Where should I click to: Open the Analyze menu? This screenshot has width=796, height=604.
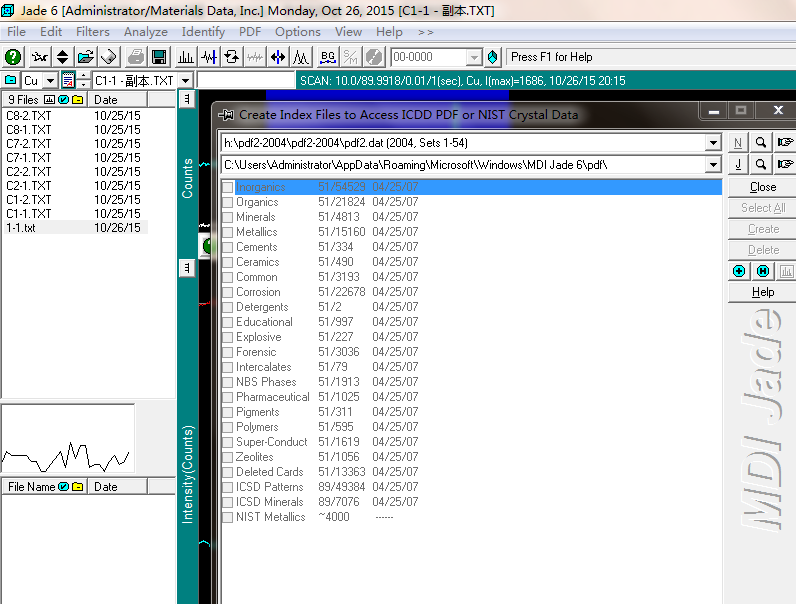coord(146,32)
